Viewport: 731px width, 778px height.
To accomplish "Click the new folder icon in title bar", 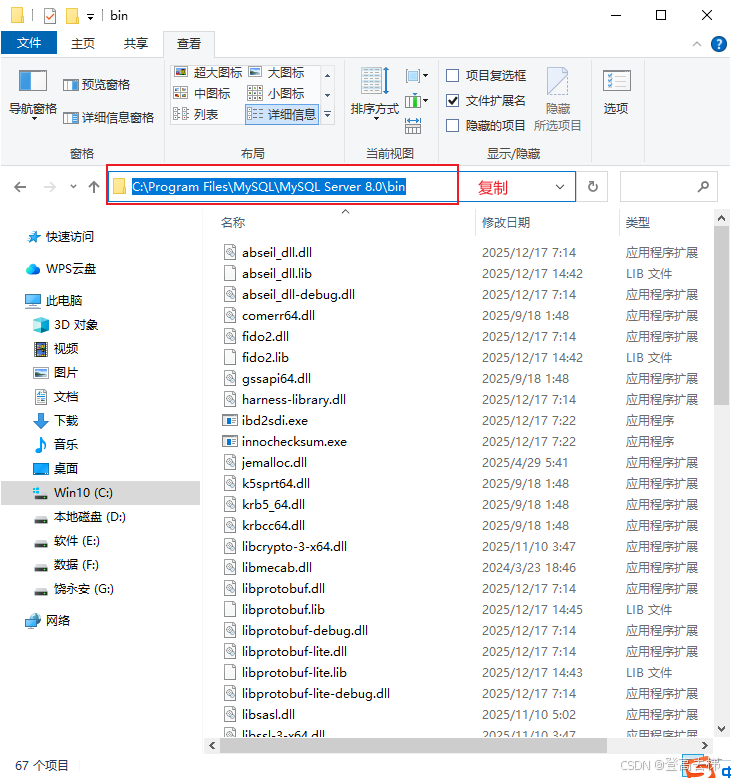I will [x=72, y=16].
